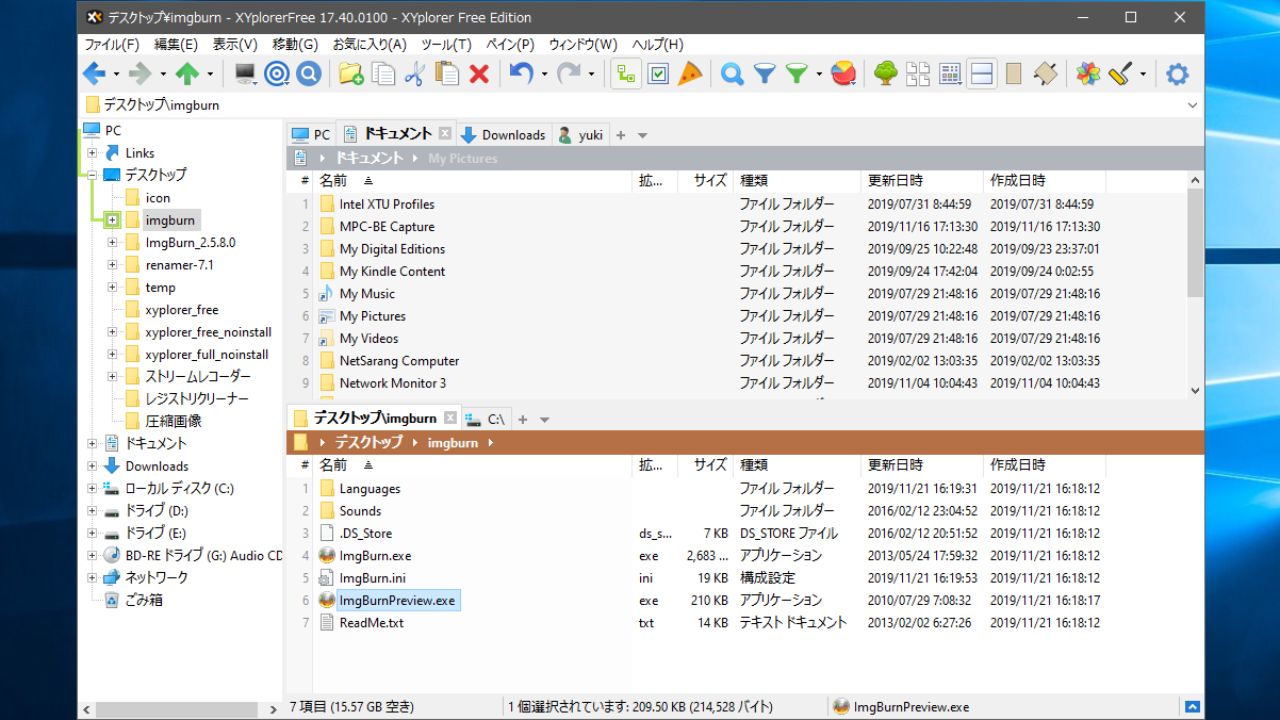Image resolution: width=1280 pixels, height=720 pixels.
Task: Click the blue funnel filter icon
Action: 764,73
